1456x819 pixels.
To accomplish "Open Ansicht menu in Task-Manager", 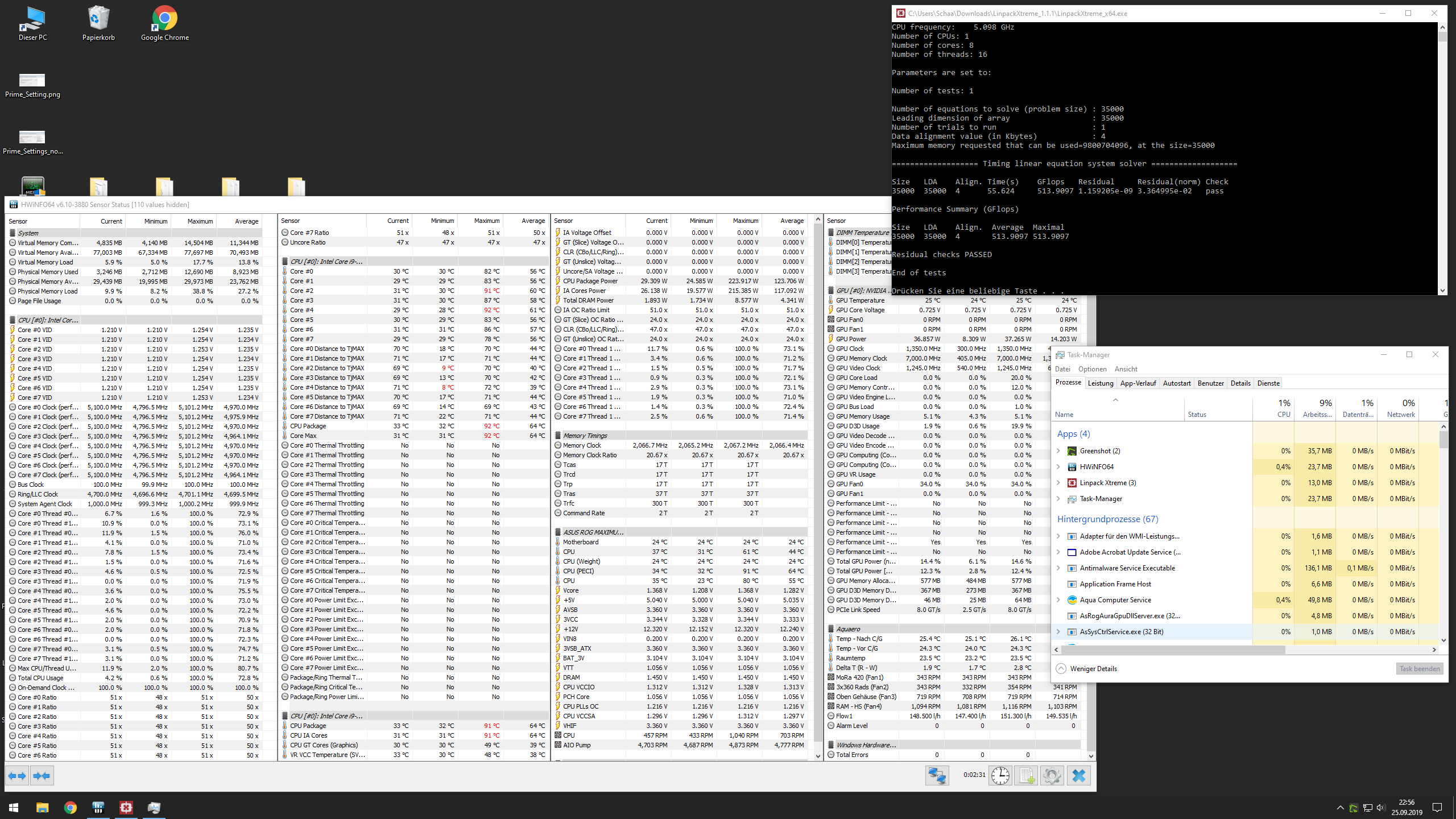I will 1126,369.
